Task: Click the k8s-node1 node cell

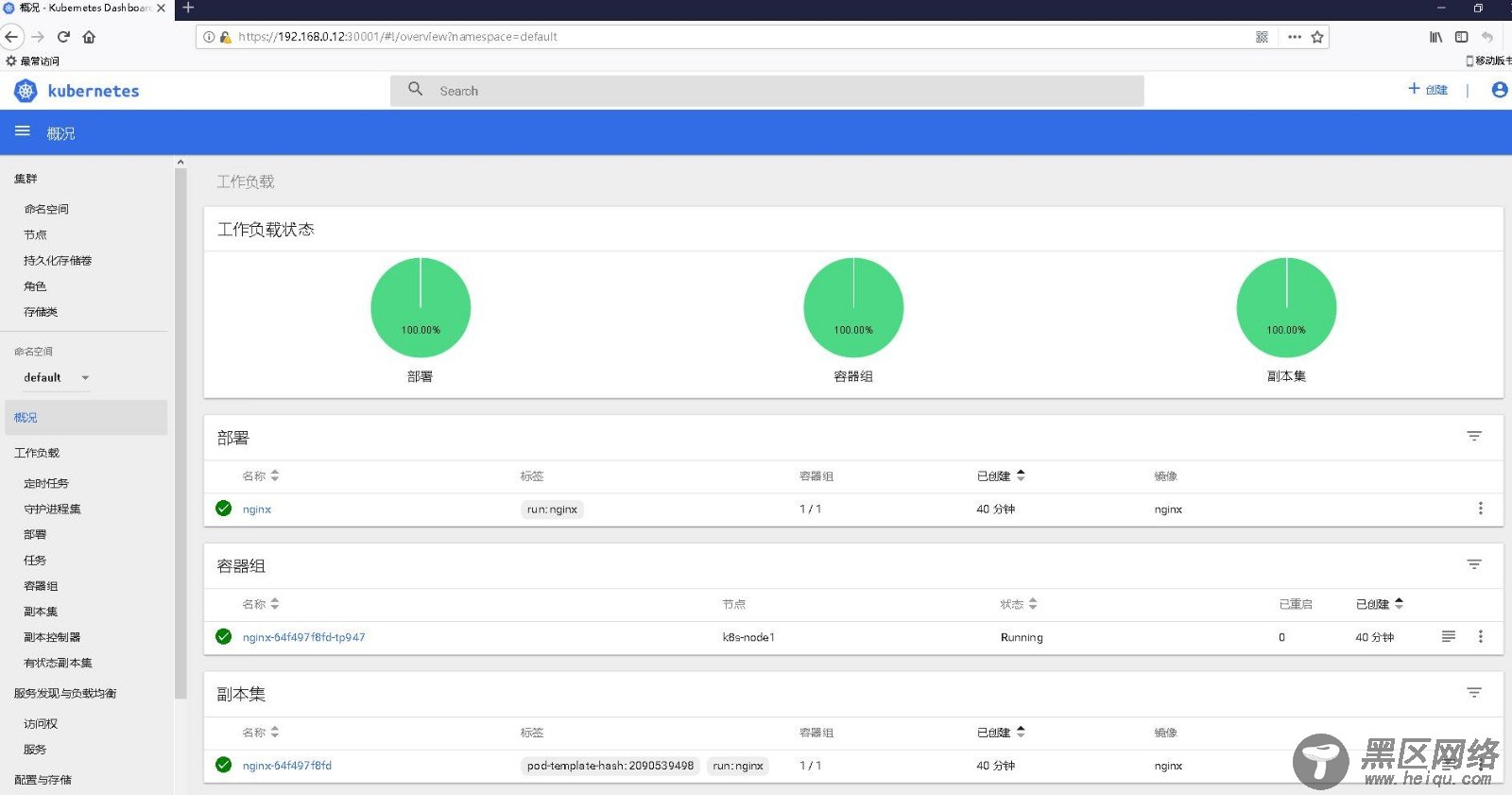Action: [748, 637]
